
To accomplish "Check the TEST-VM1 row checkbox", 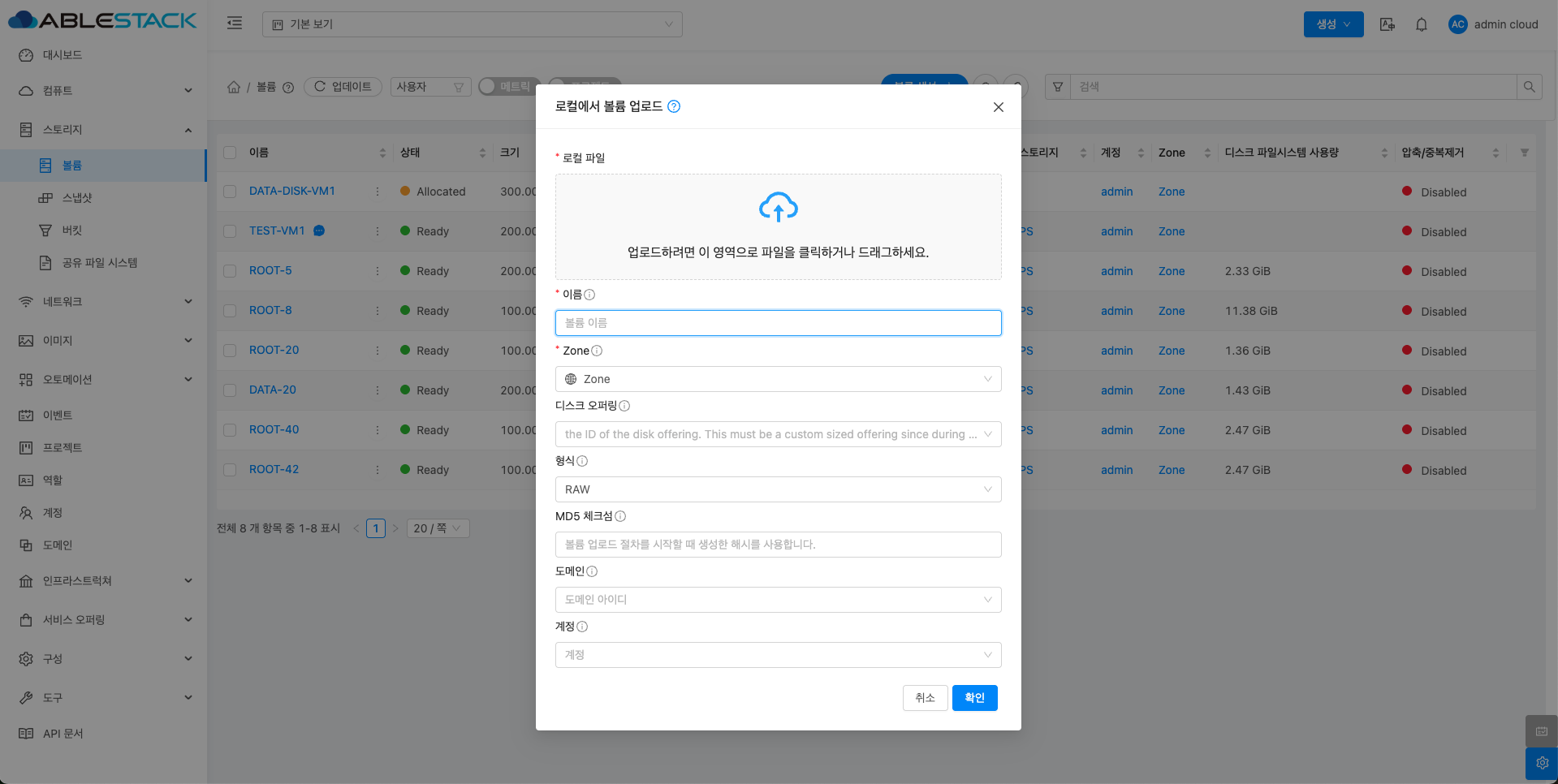I will tap(230, 231).
